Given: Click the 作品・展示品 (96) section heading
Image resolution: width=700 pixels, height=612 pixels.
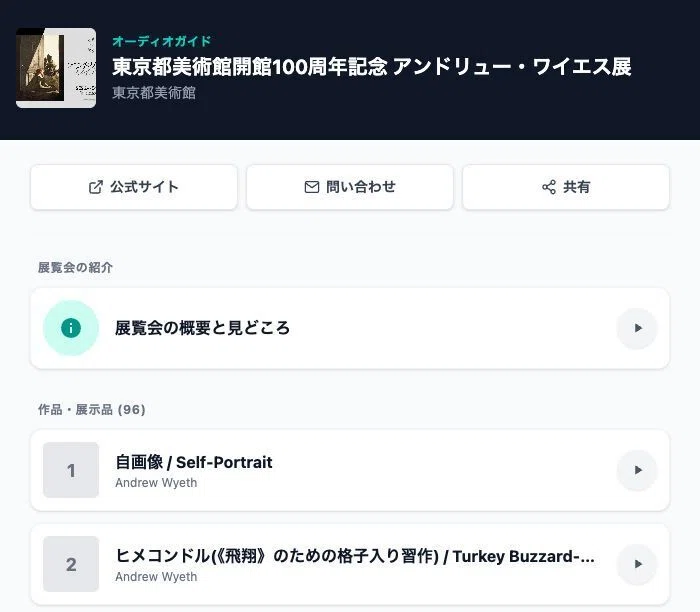Looking at the screenshot, I should (x=92, y=409).
